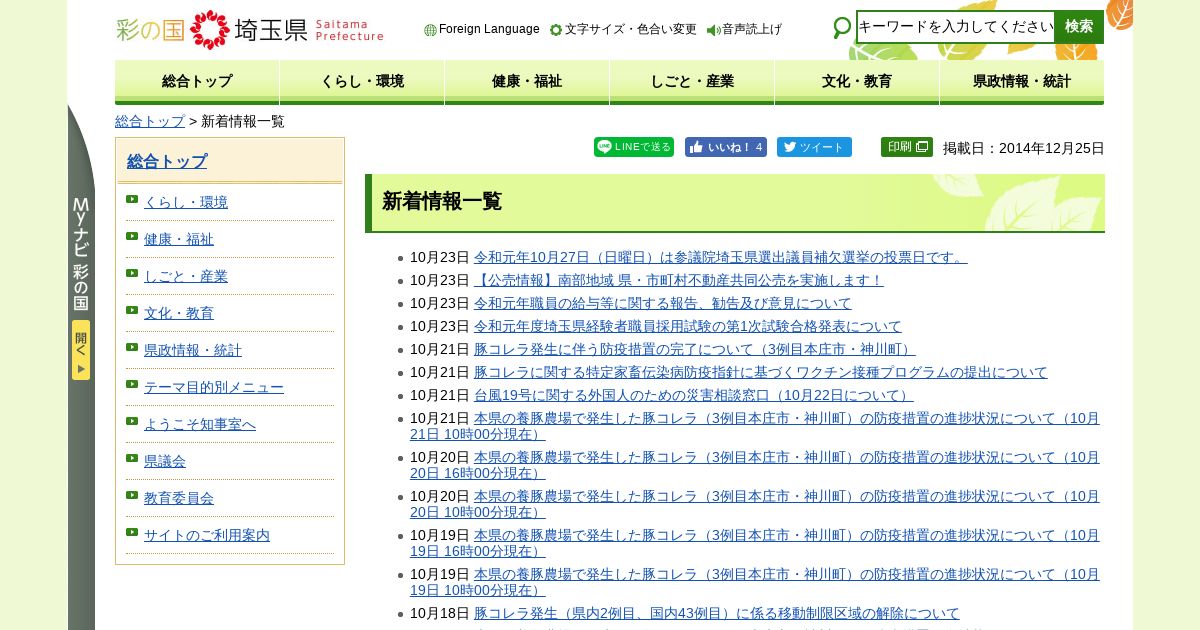Viewport: 1200px width, 630px height.
Task: Open 文化・教育 in sidebar menu
Action: click(179, 313)
